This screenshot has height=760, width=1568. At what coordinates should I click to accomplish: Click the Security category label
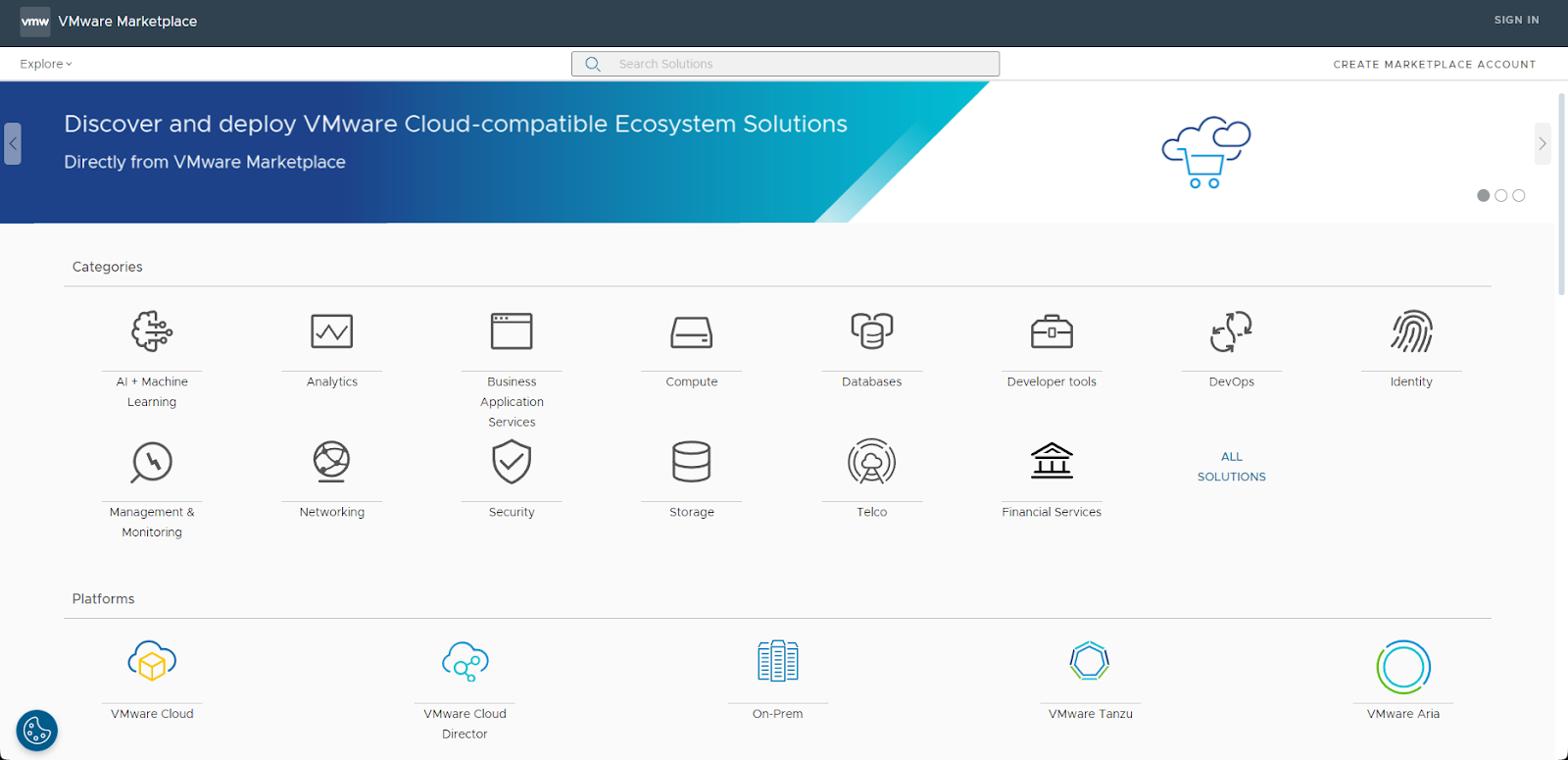point(512,512)
